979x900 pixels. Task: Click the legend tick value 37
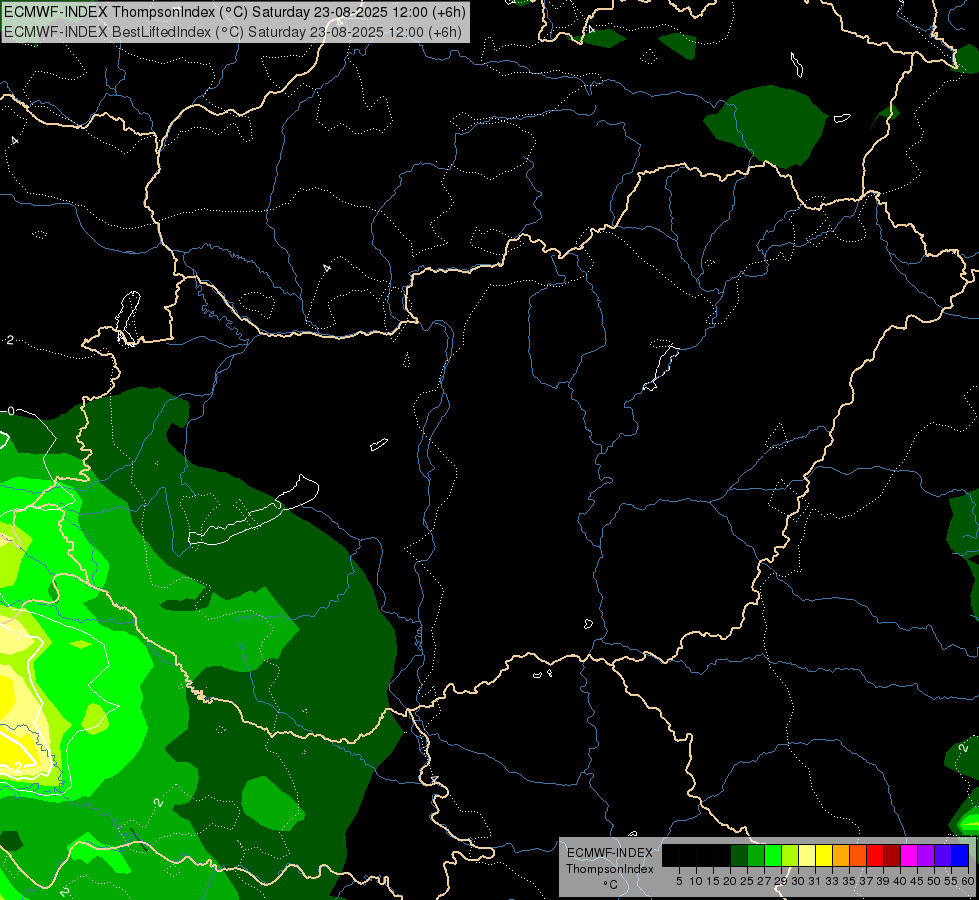click(867, 881)
